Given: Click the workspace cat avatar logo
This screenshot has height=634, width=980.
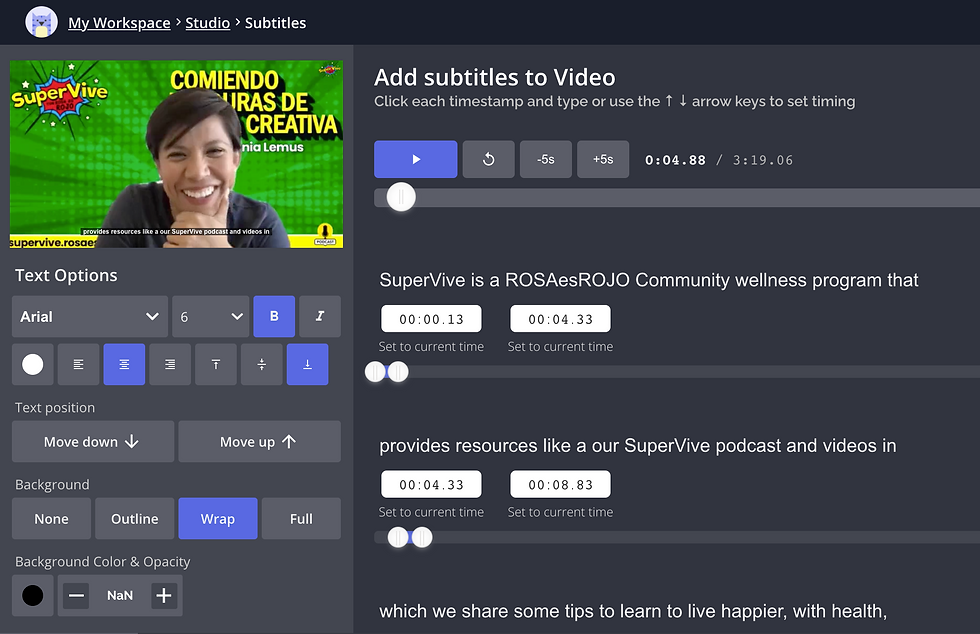Looking at the screenshot, I should click(41, 22).
